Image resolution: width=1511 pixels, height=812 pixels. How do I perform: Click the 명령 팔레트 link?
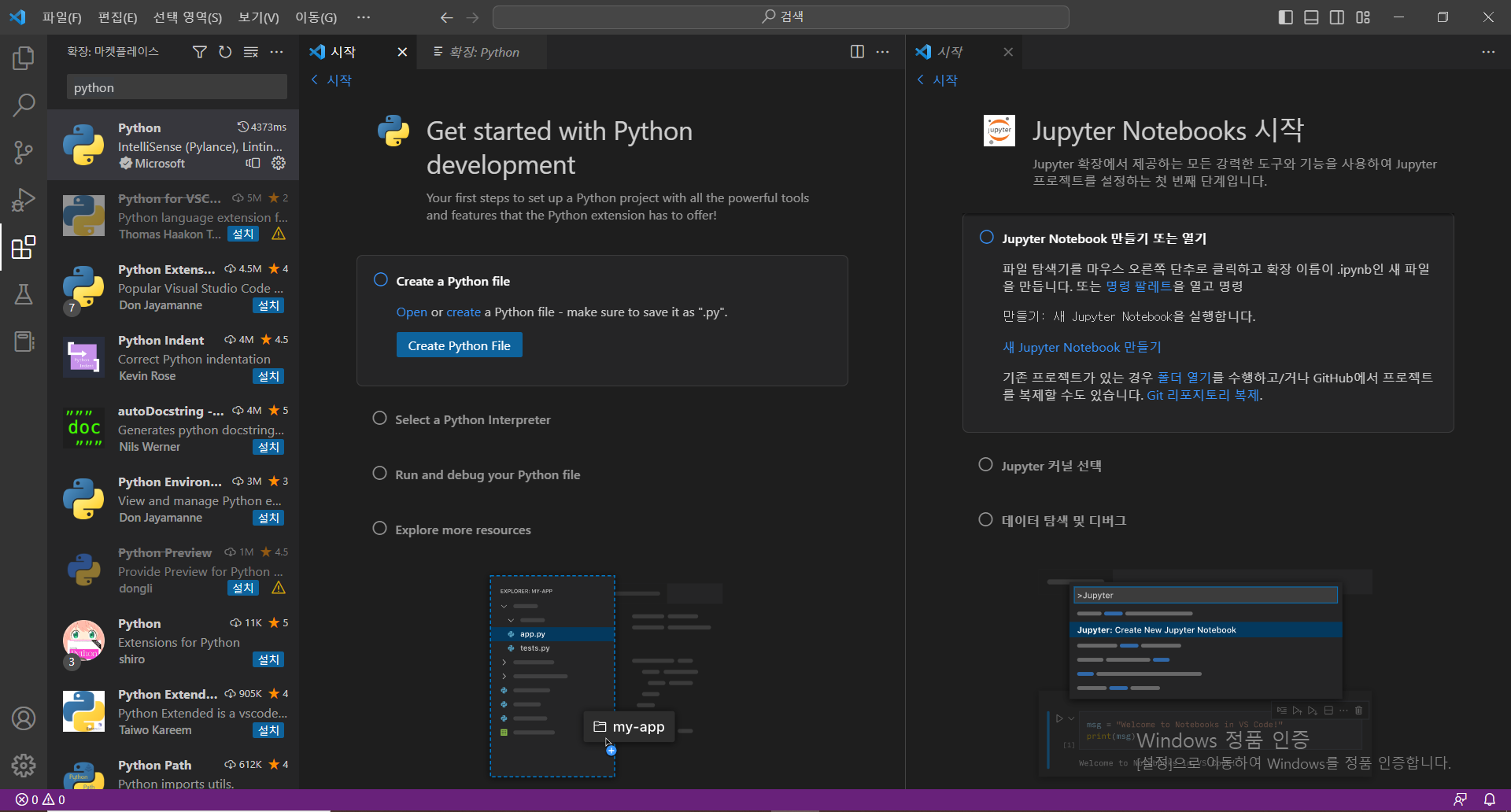pos(1139,286)
